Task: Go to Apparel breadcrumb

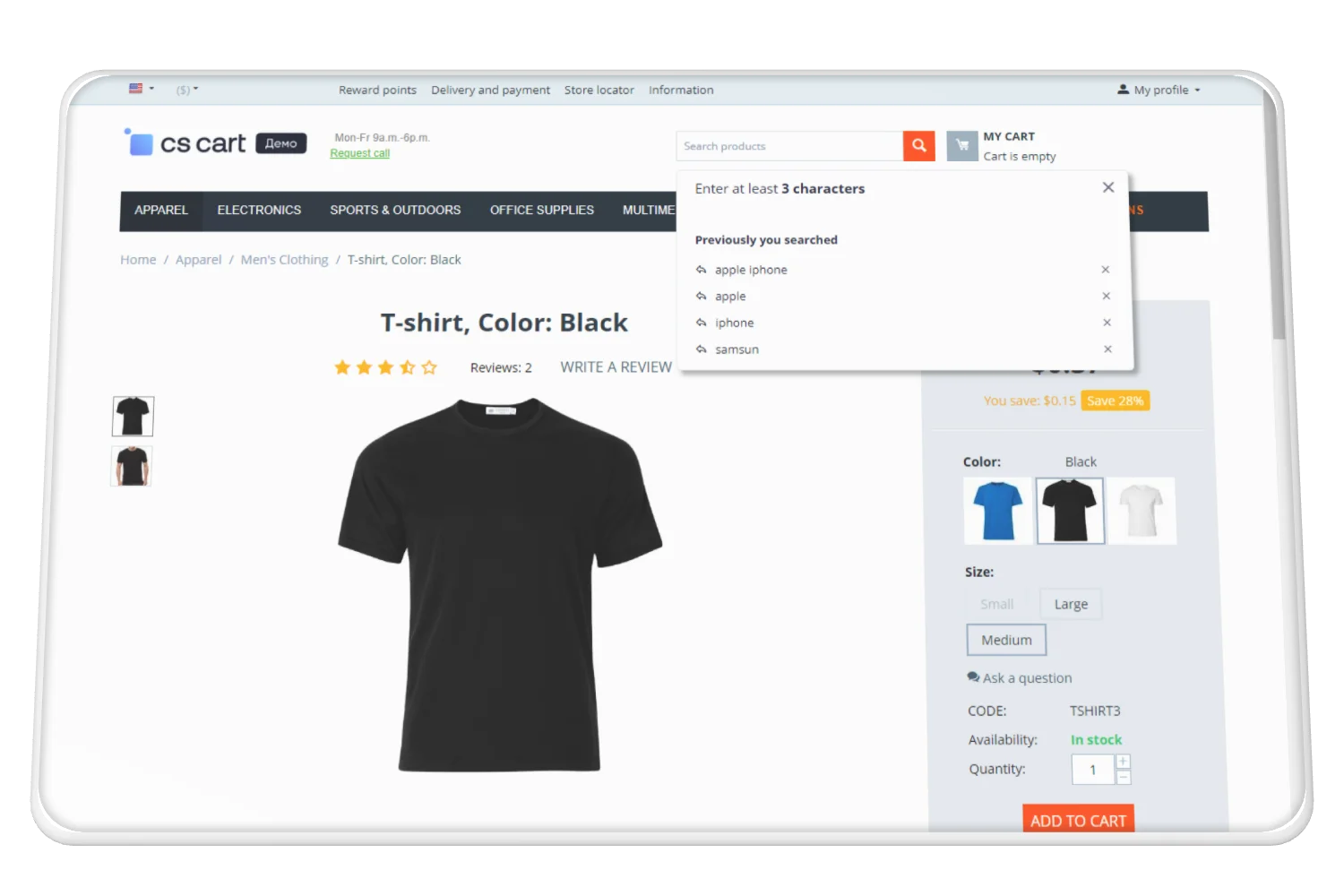Action: 198,260
